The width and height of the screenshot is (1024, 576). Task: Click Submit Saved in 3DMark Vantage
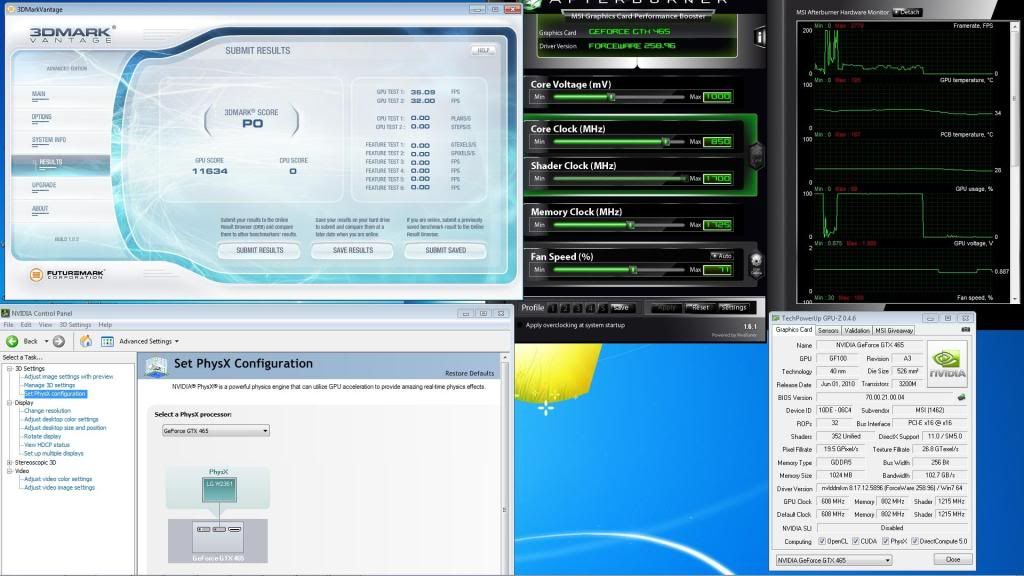coord(445,250)
